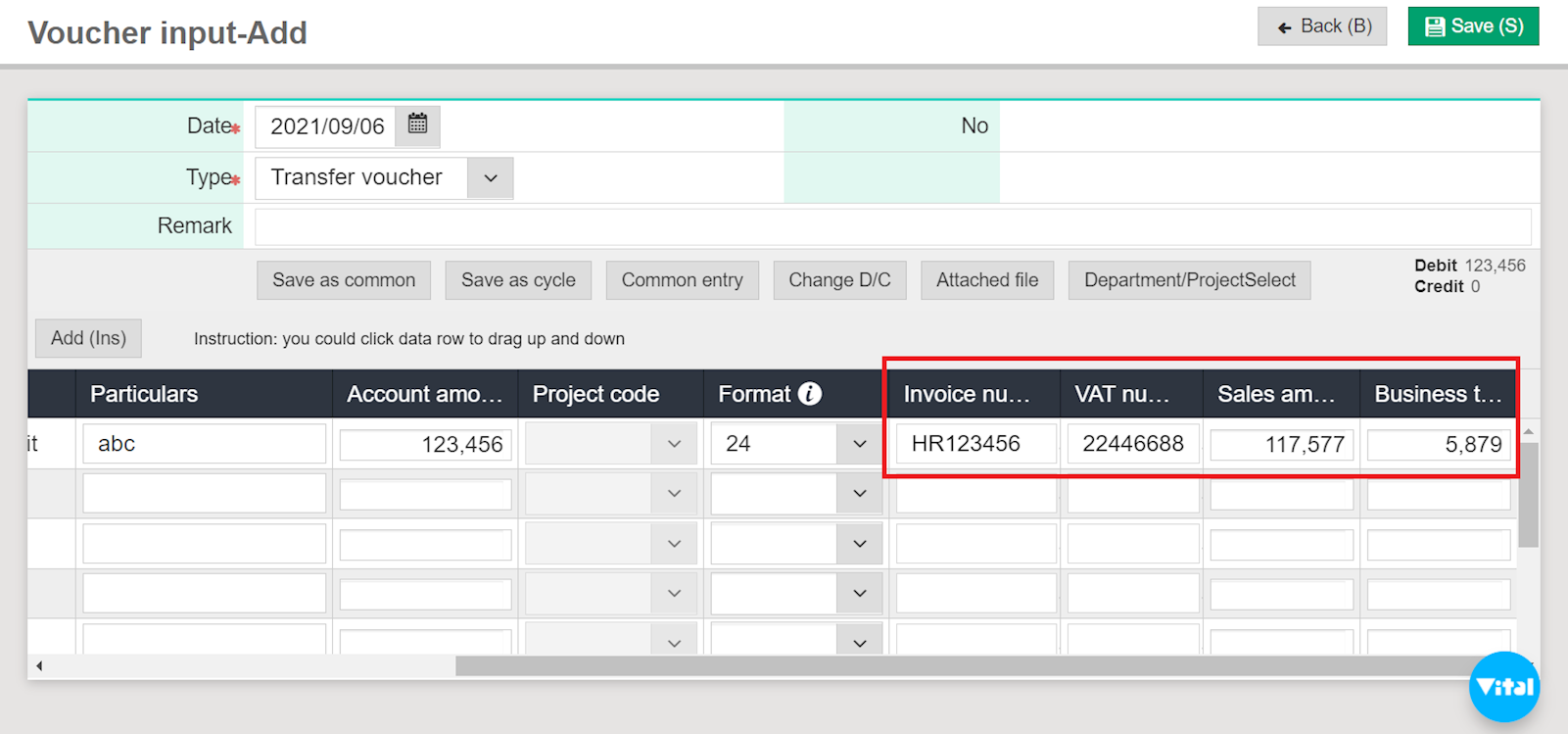Screen dimensions: 1568x734
Task: Click the Save (S) button
Action: click(x=1473, y=26)
